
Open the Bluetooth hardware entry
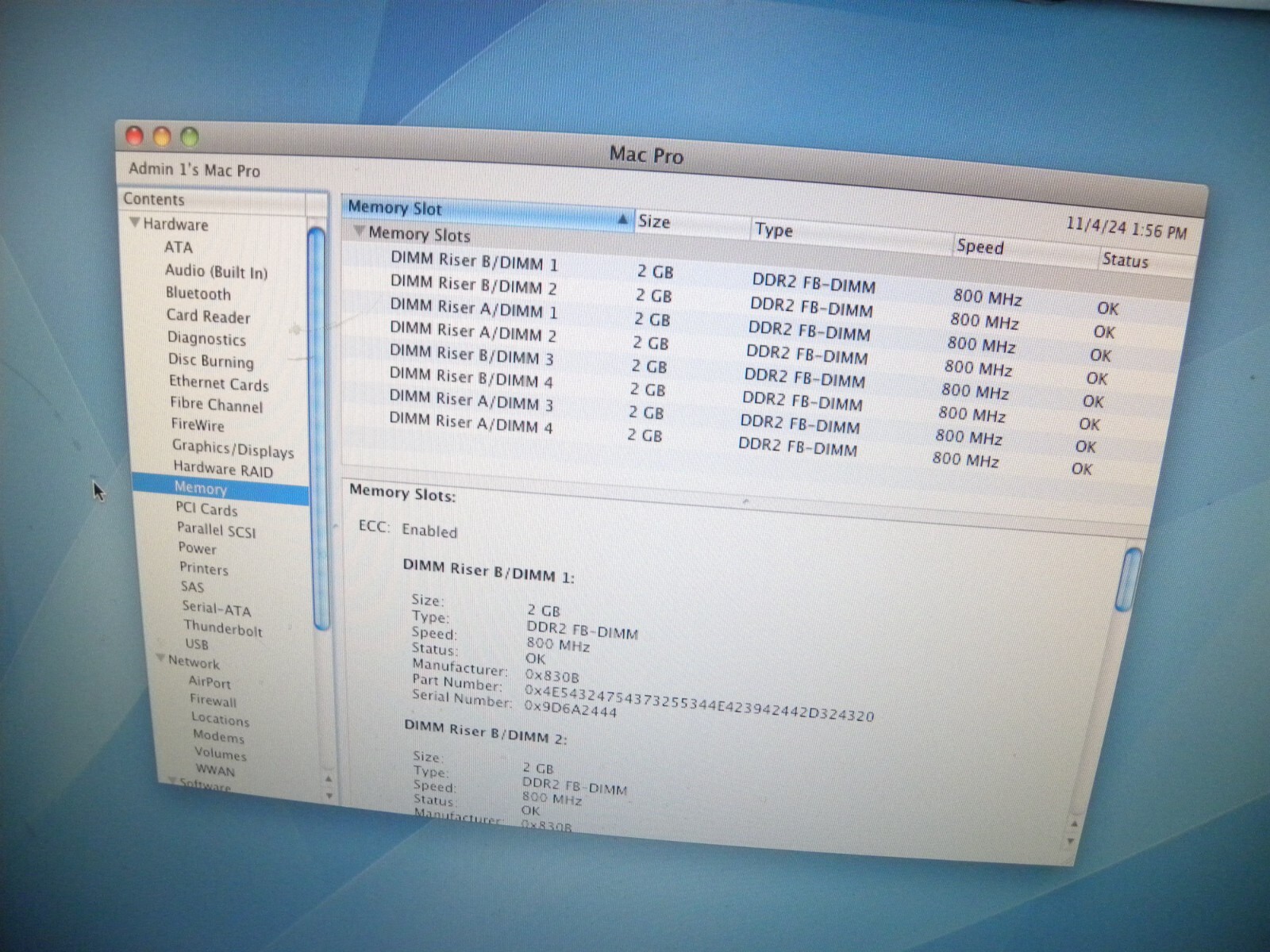click(198, 294)
